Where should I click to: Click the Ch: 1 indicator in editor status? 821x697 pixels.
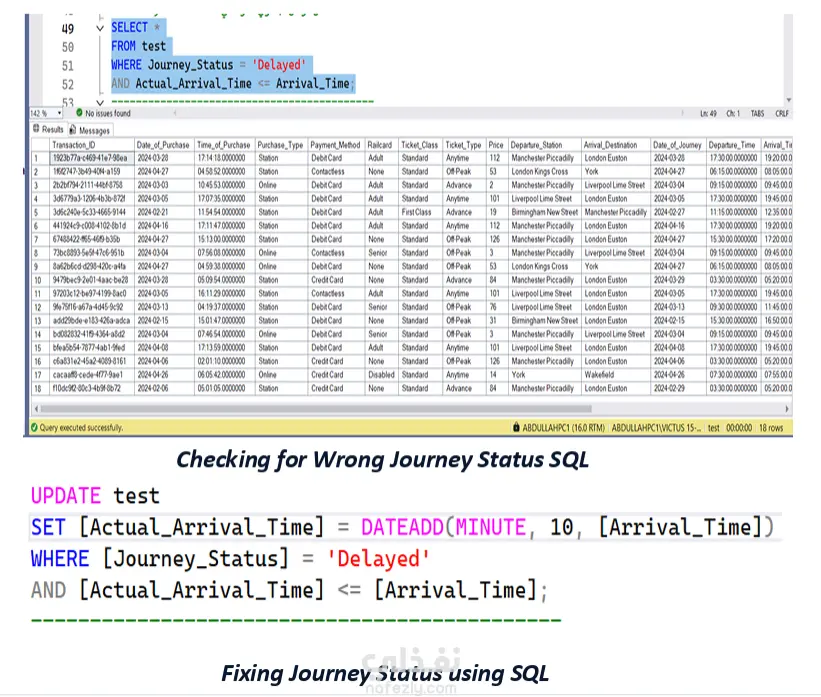(733, 114)
